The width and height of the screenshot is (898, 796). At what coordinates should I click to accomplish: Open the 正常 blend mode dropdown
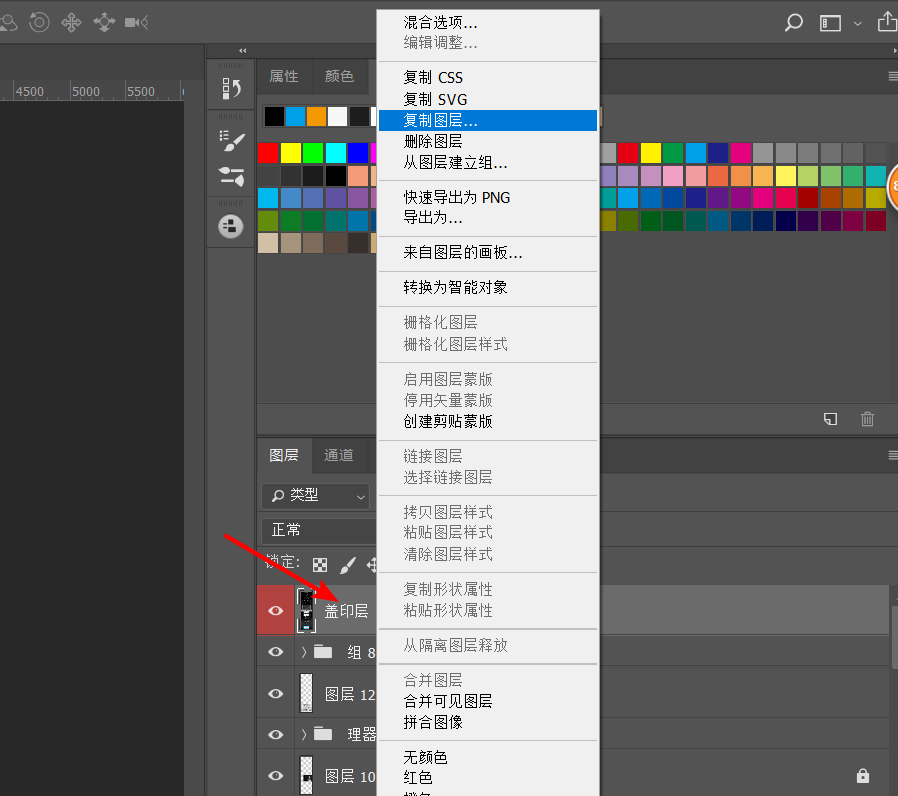319,530
